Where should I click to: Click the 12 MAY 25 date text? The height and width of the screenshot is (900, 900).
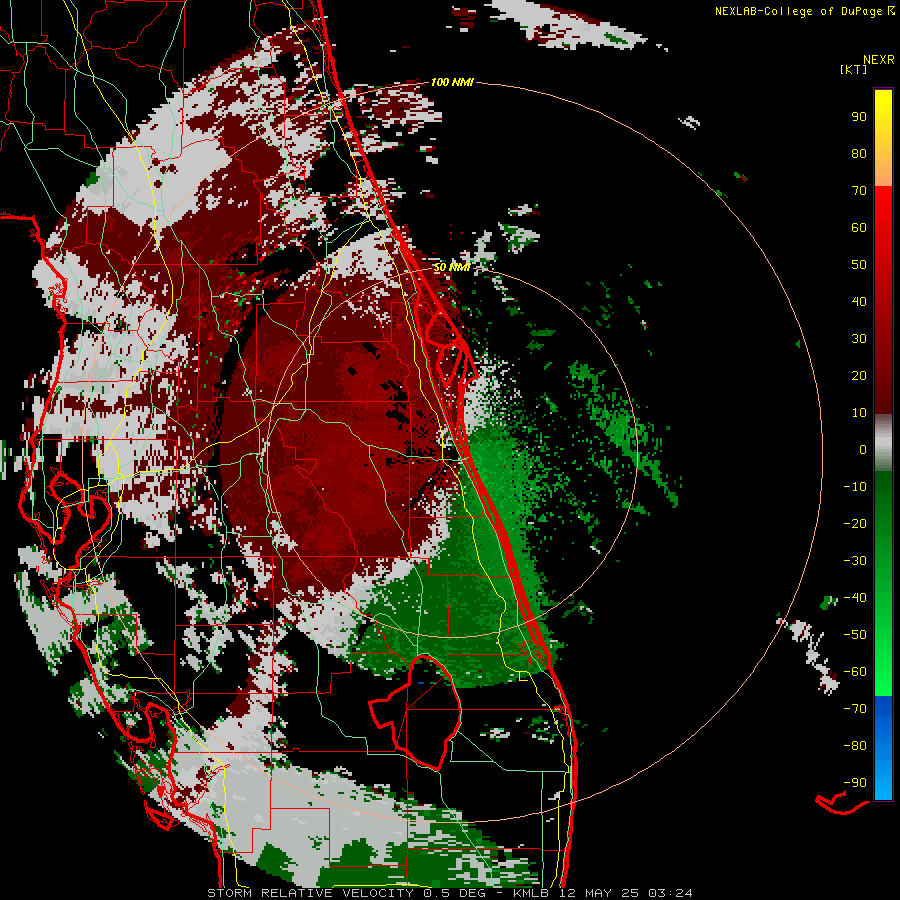click(599, 893)
